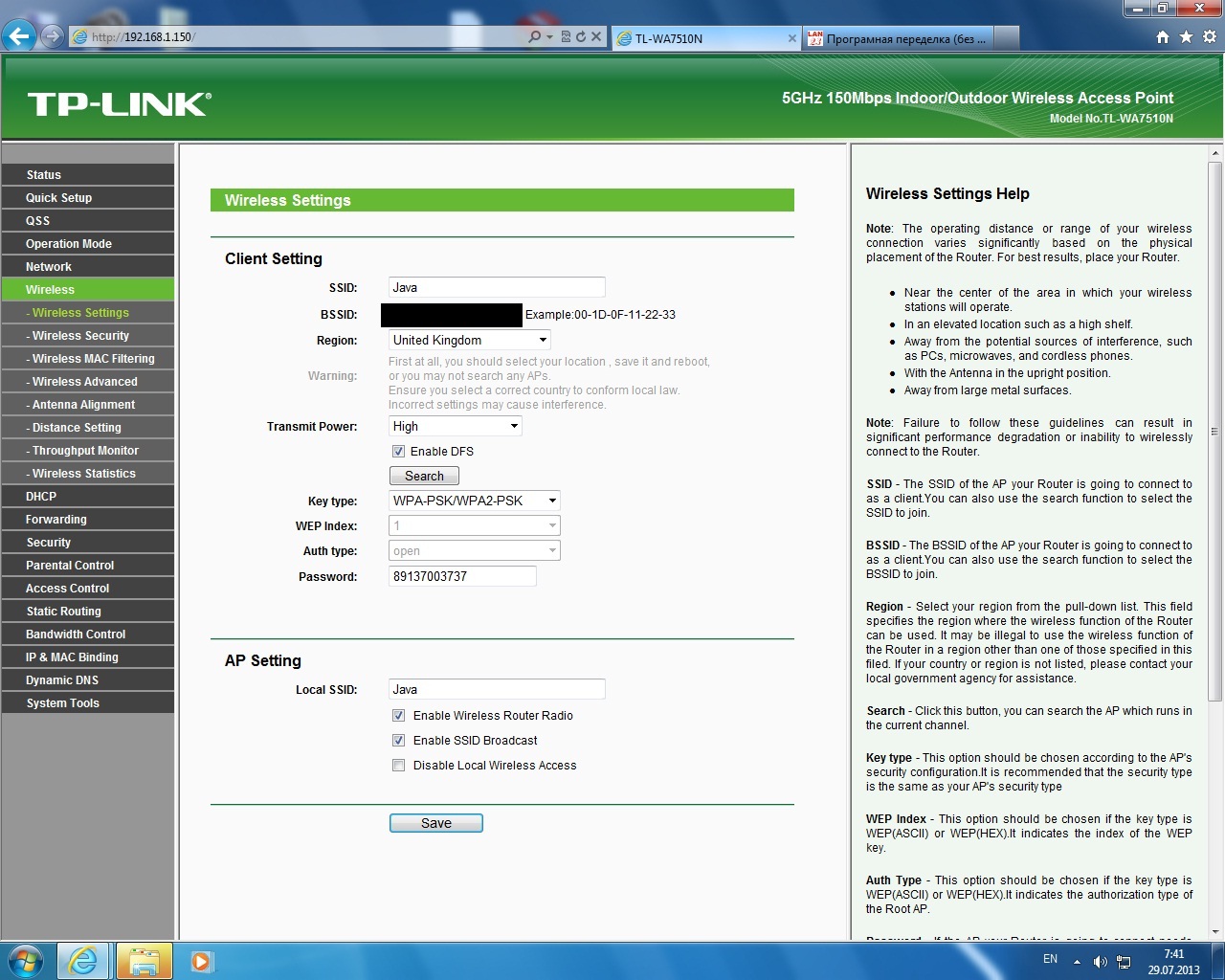
Task: Open Favorites star icon
Action: point(1186,37)
